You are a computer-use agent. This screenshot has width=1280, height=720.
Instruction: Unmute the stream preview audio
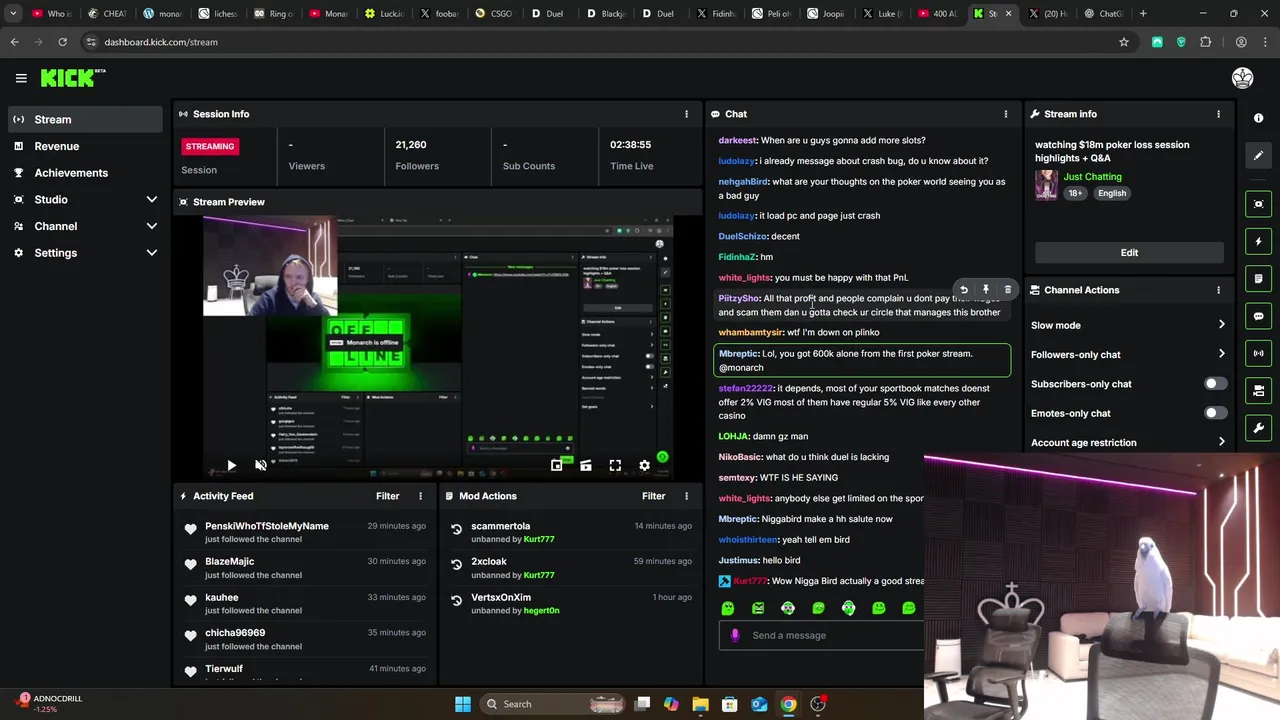[261, 465]
